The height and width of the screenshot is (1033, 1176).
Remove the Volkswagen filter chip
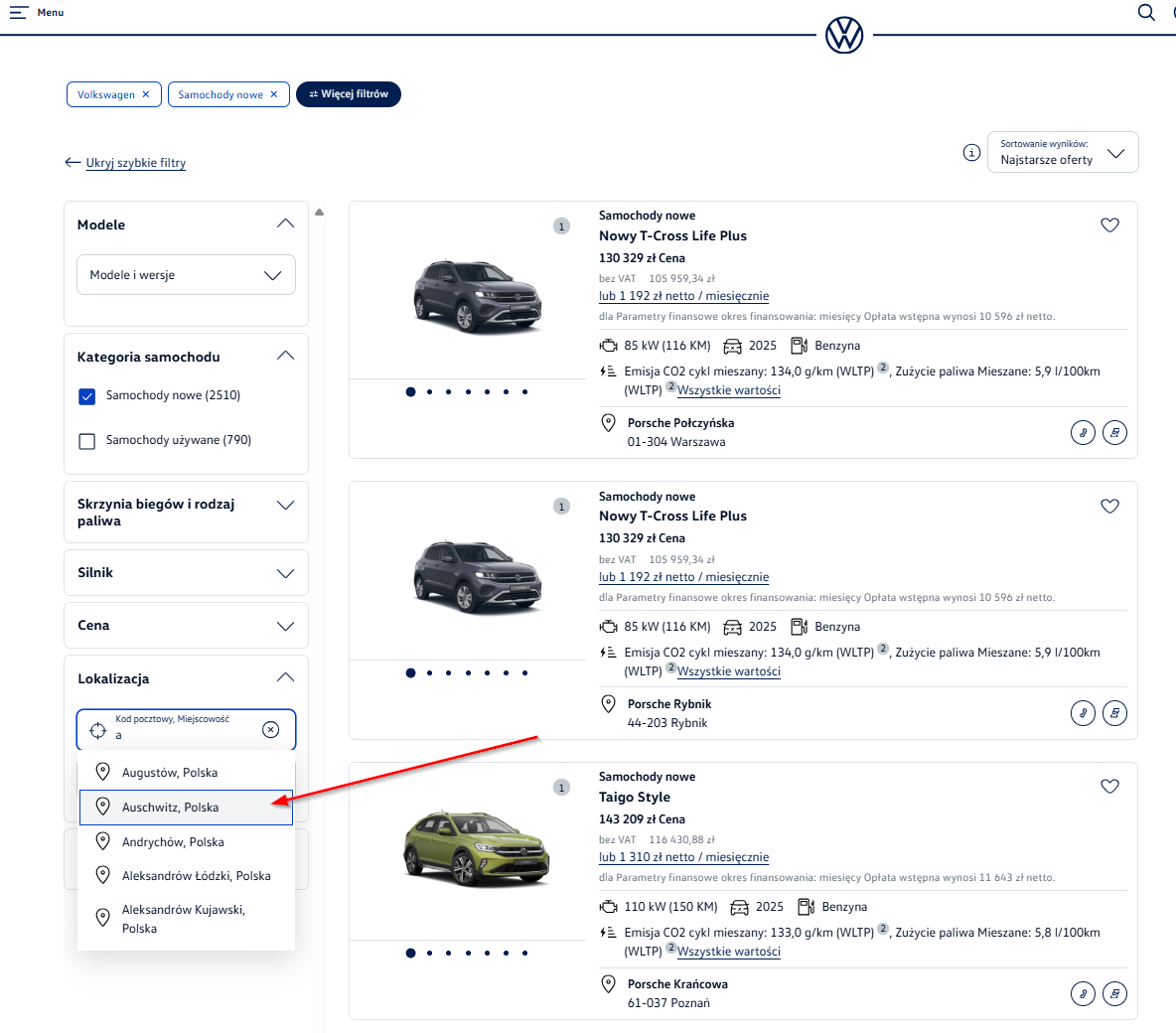pos(145,94)
